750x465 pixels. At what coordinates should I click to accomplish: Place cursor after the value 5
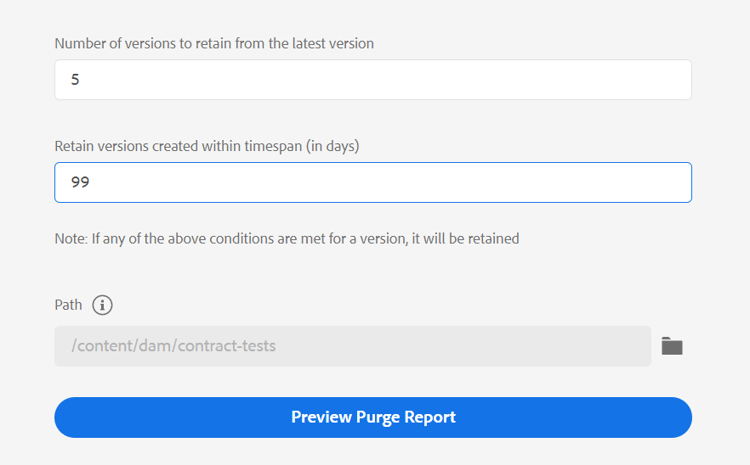pyautogui.click(x=81, y=80)
